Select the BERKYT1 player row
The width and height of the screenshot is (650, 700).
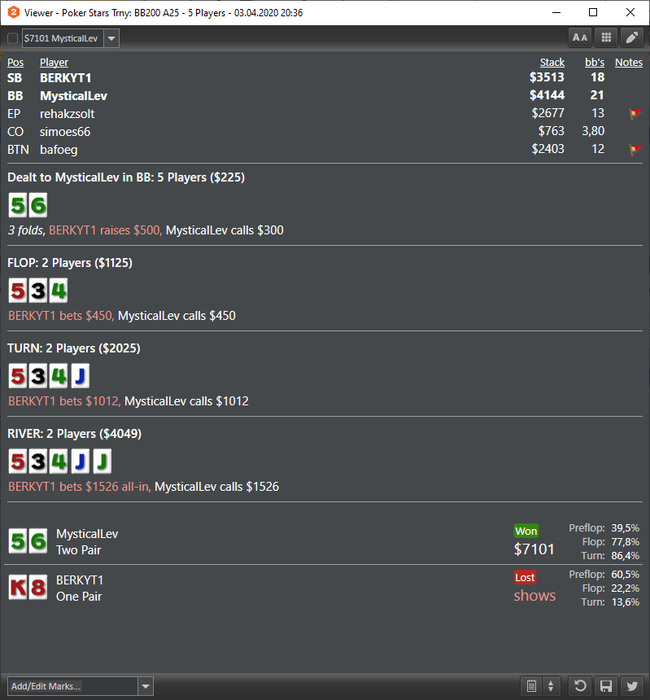pos(325,78)
